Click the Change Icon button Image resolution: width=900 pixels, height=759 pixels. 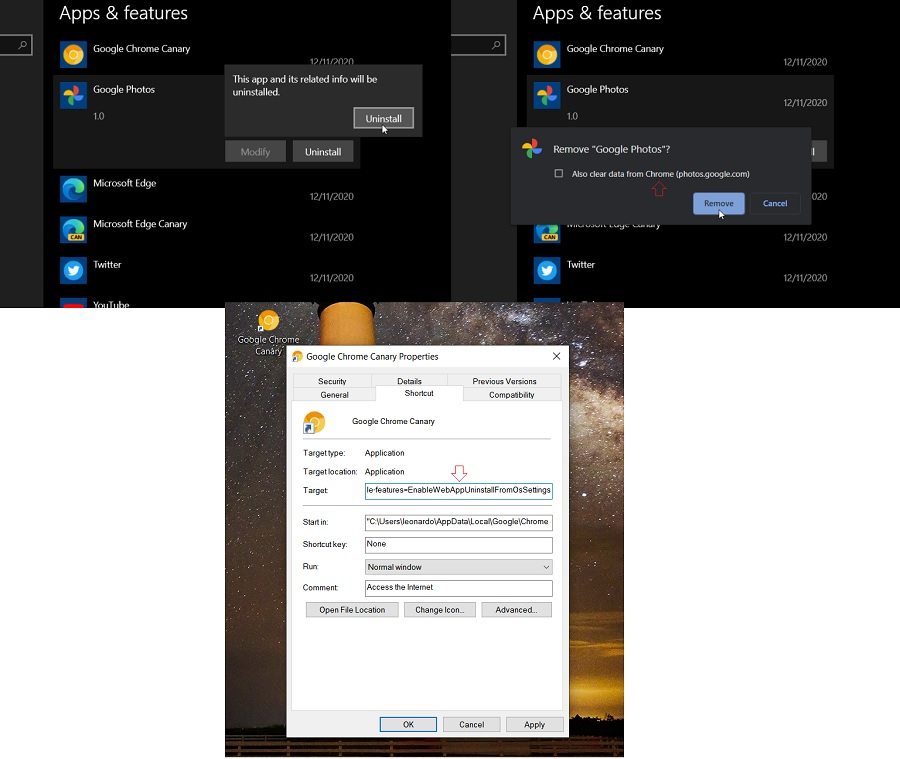point(440,610)
